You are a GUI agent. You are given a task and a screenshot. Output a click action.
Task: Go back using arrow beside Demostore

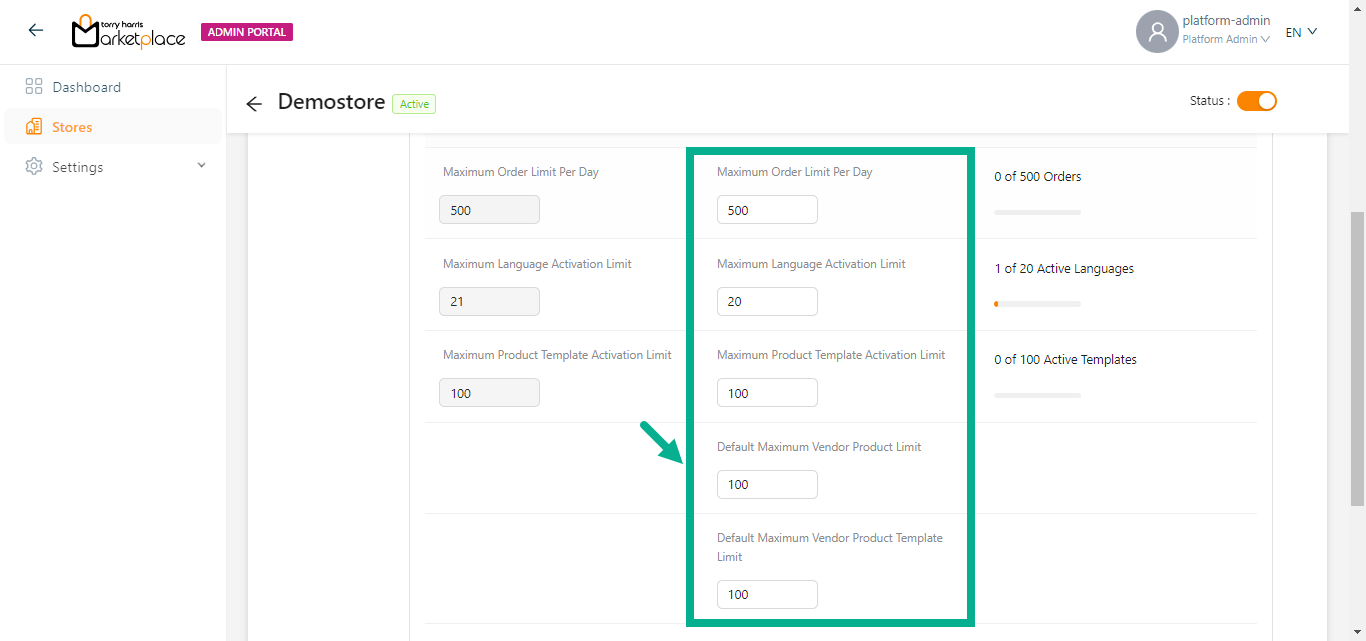coord(254,103)
